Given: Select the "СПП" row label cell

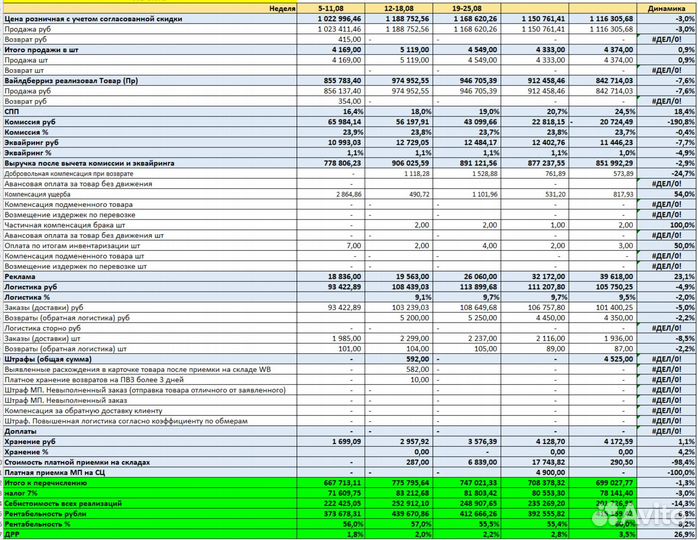Looking at the screenshot, I should tap(13, 111).
